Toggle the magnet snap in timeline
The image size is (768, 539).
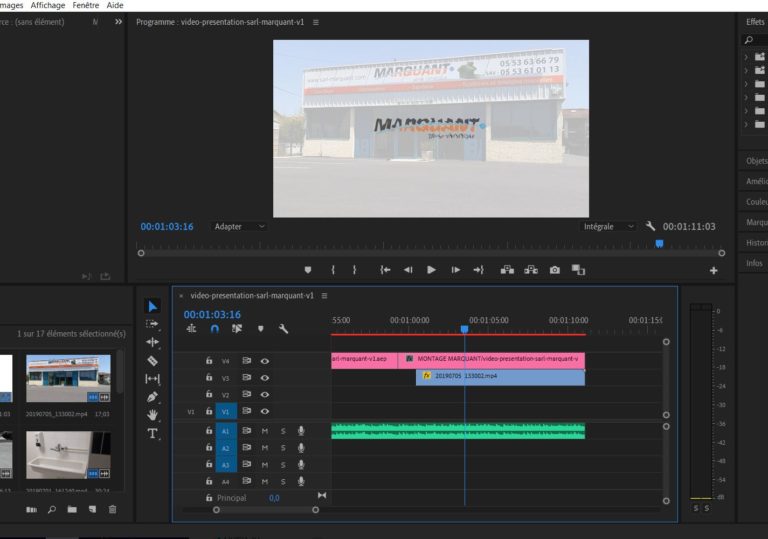[x=214, y=328]
